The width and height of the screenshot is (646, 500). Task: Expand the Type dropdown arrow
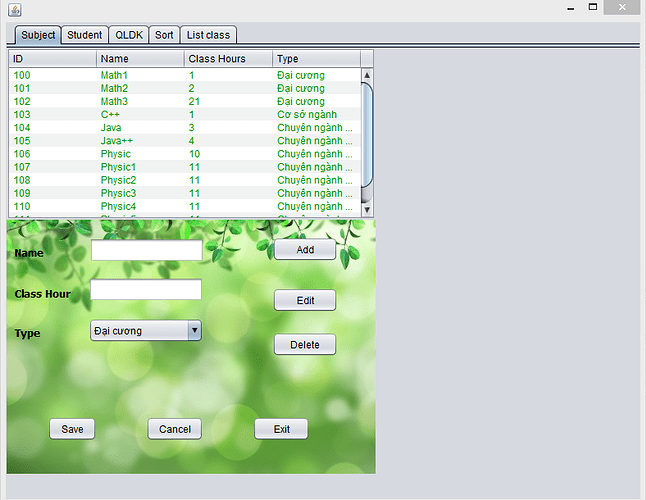[194, 331]
